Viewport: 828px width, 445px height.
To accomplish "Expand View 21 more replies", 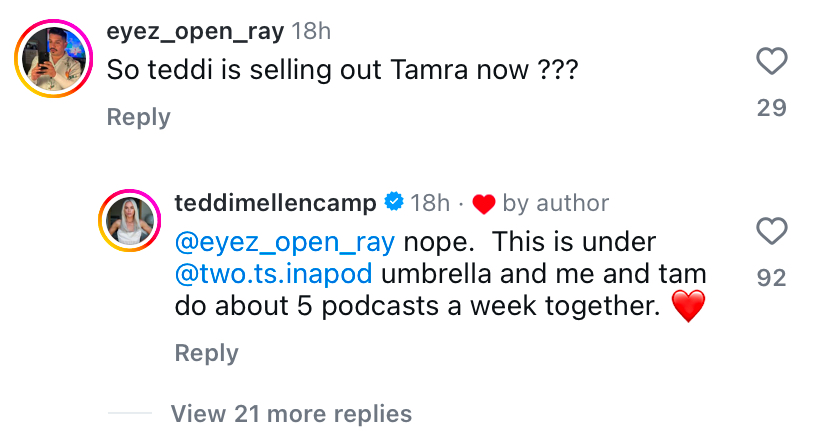I will click(291, 413).
